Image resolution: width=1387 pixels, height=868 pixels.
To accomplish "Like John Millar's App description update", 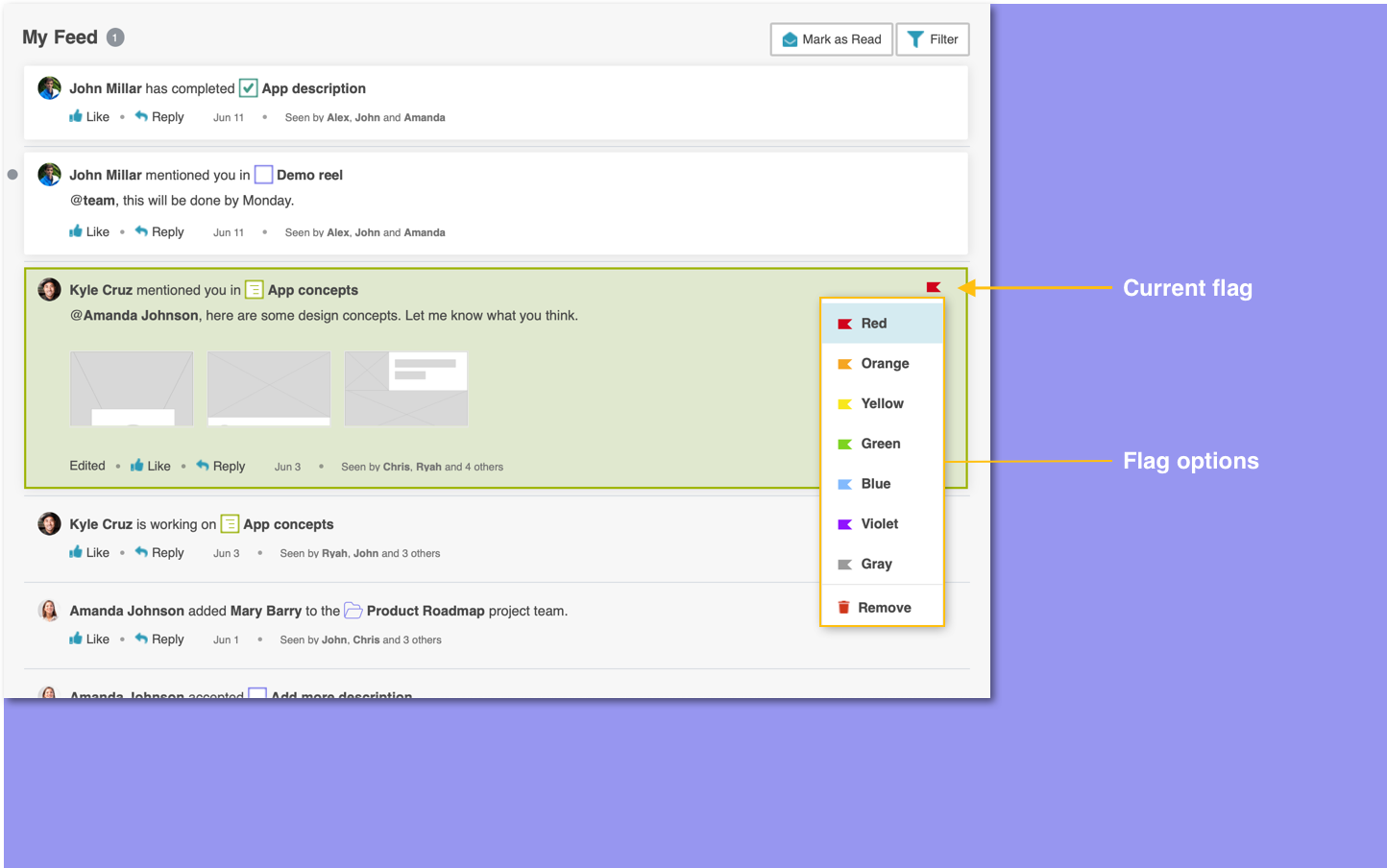I will pos(89,117).
